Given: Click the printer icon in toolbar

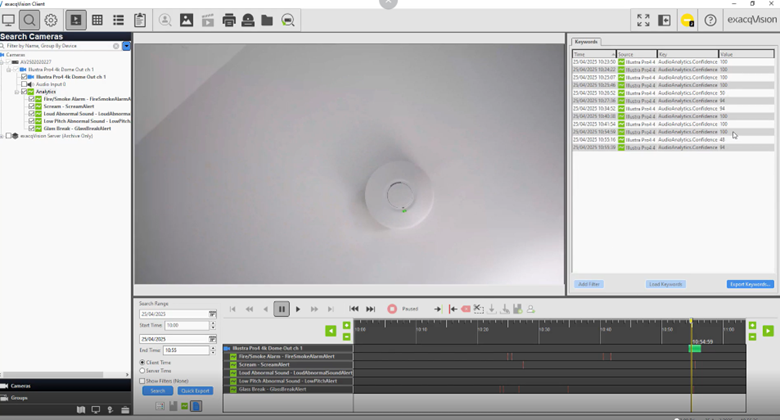Looking at the screenshot, I should point(229,20).
